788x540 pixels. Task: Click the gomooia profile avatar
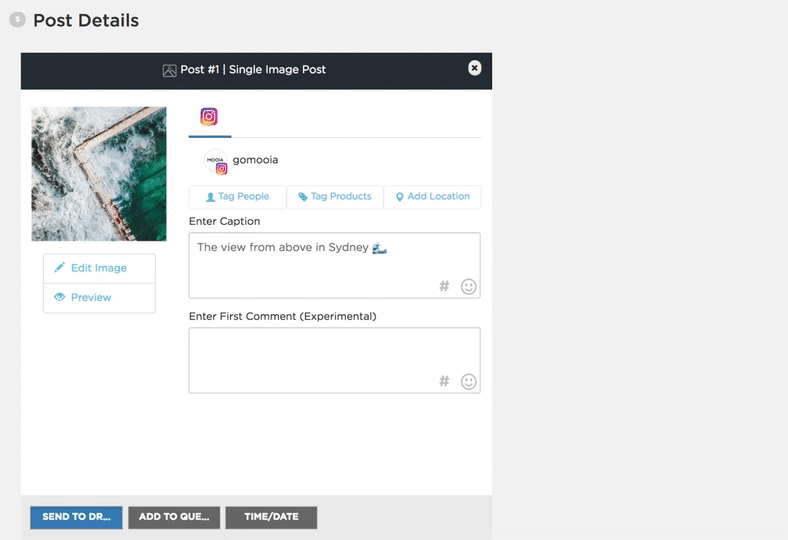[216, 162]
